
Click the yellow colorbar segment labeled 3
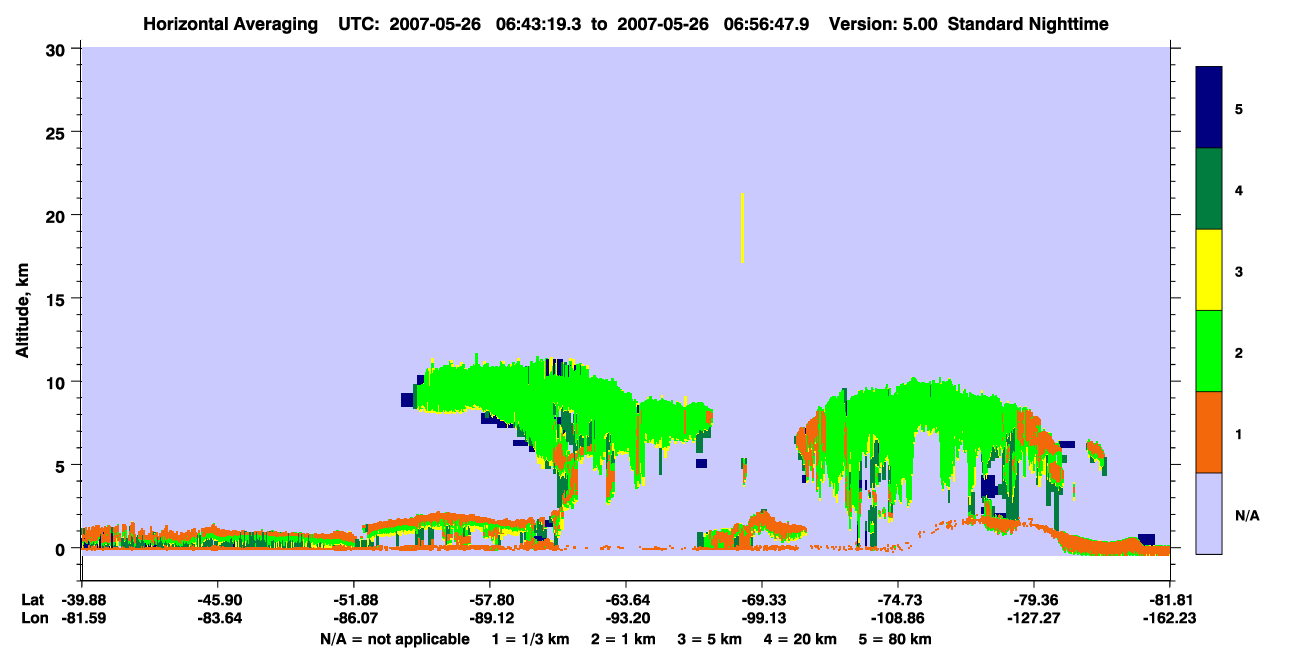[x=1209, y=270]
